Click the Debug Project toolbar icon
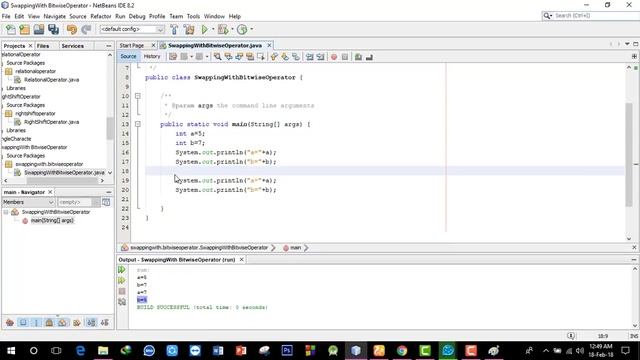The height and width of the screenshot is (360, 640). coord(223,29)
